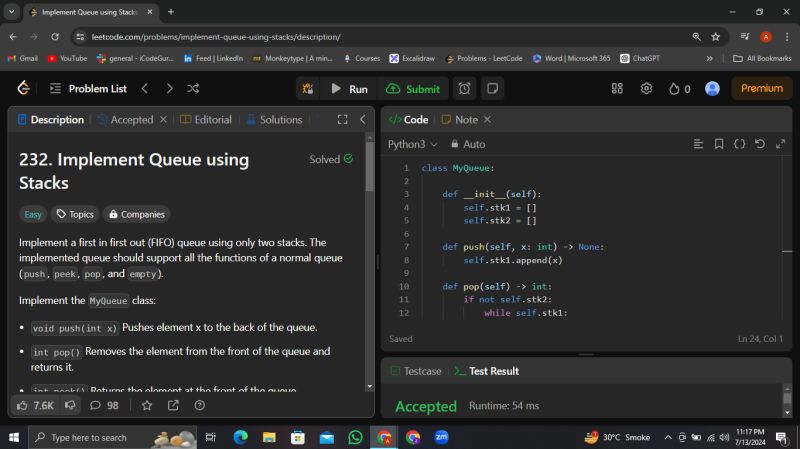
Task: Open the ChatGPT bookmark
Action: (640, 59)
